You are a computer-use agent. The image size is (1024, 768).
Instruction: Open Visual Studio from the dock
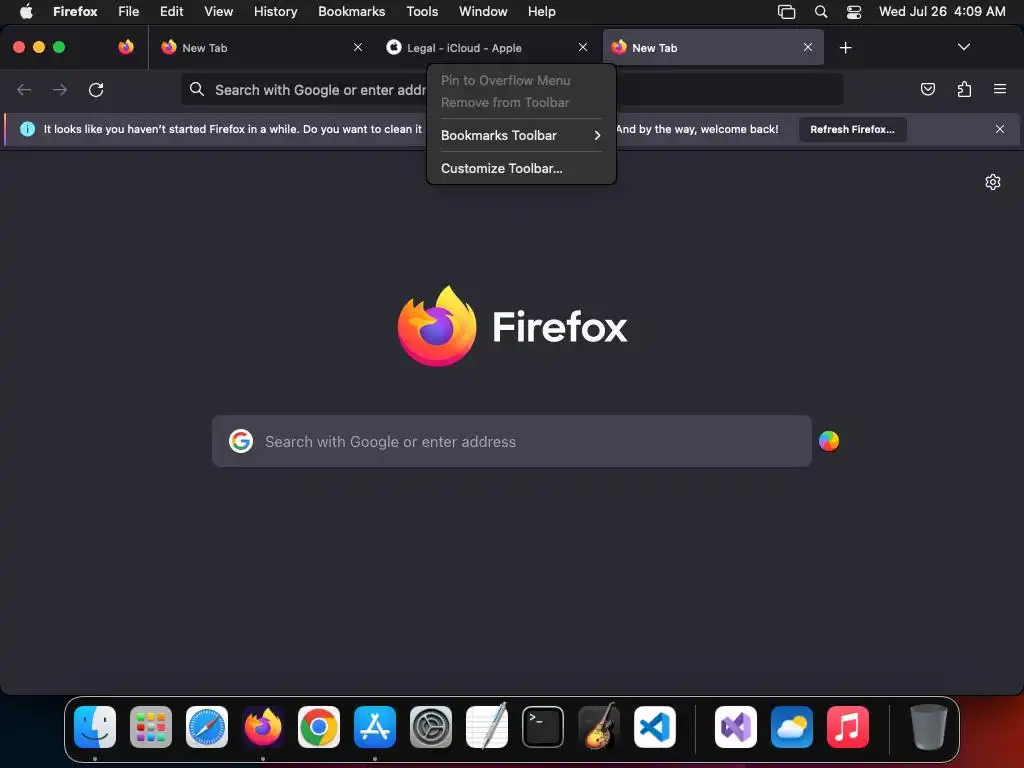tap(736, 727)
